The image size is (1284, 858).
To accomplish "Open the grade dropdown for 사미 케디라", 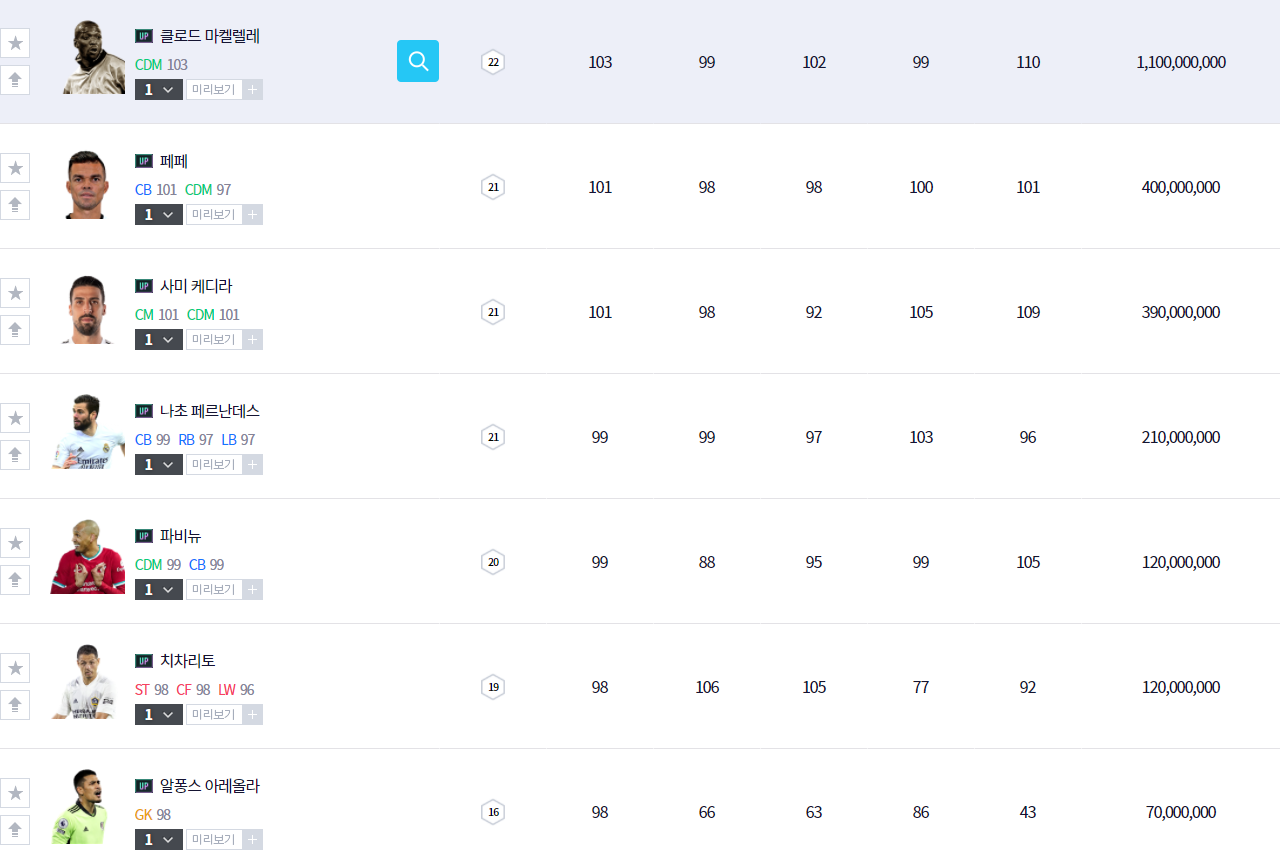I will pyautogui.click(x=158, y=340).
